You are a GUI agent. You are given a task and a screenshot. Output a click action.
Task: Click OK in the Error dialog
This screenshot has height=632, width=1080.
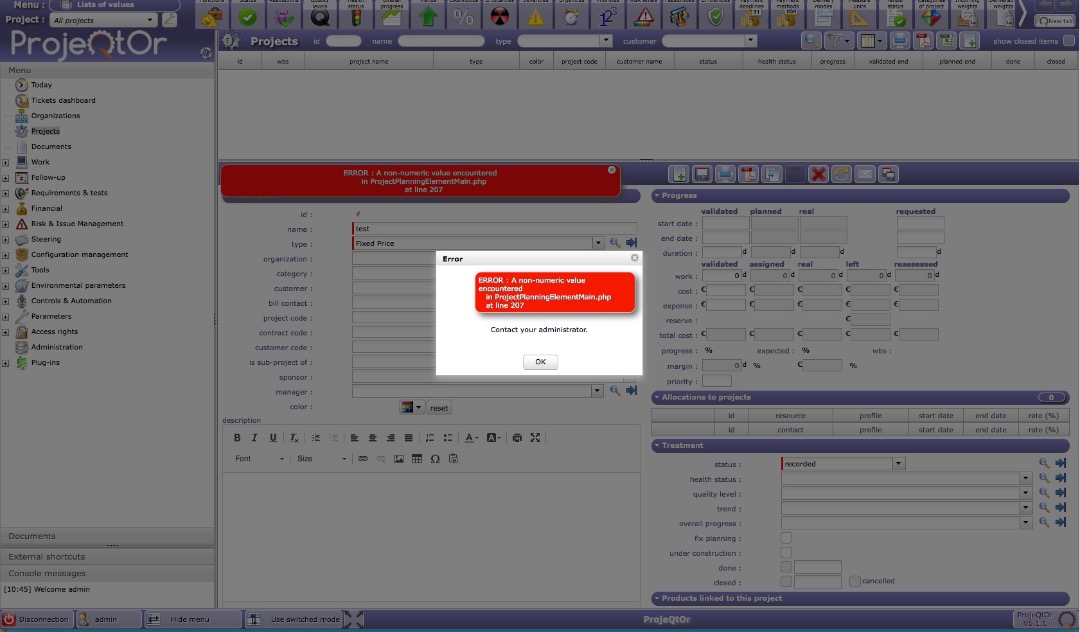pyautogui.click(x=540, y=362)
